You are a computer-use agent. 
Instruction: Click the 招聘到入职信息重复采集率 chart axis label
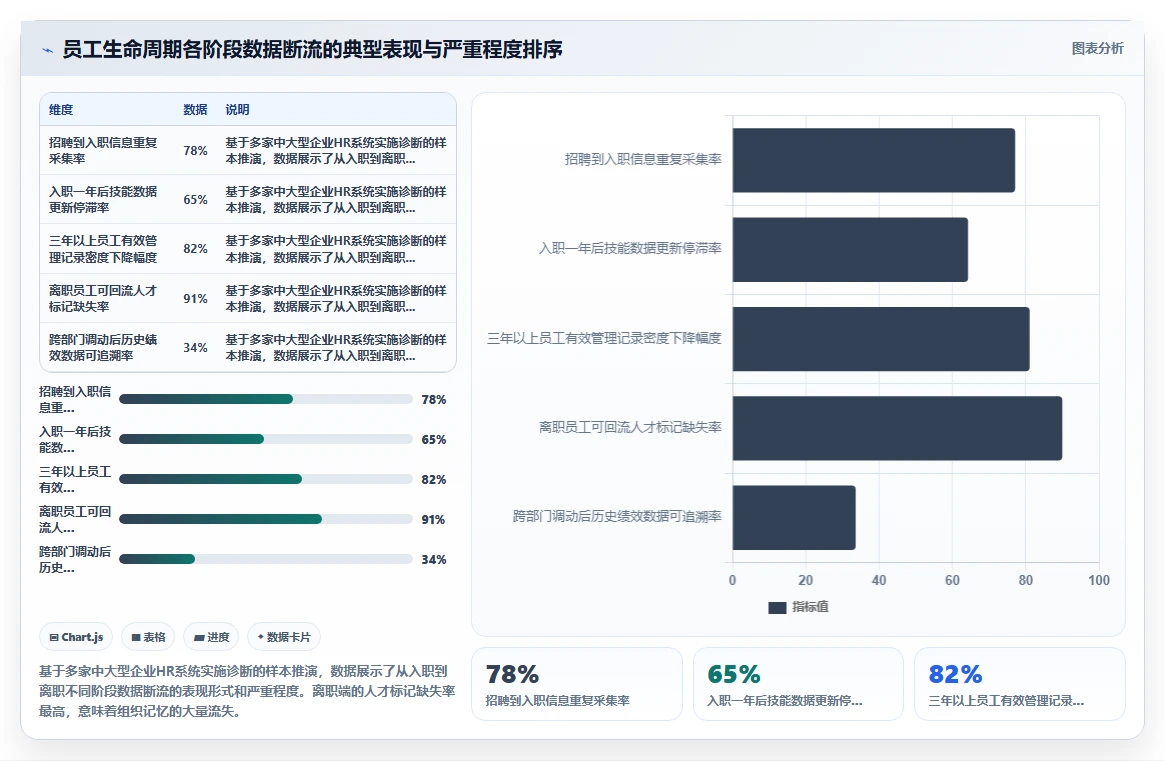click(x=643, y=159)
